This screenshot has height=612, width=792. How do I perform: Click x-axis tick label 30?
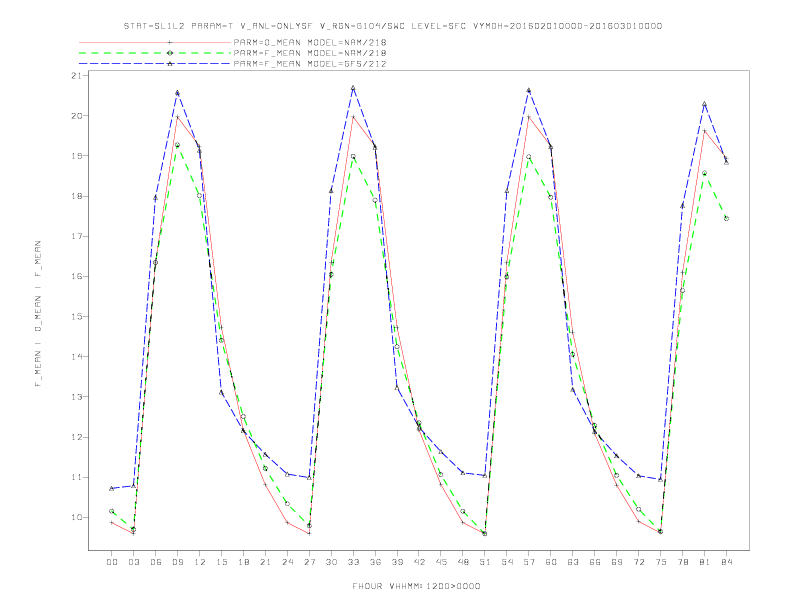(x=331, y=562)
